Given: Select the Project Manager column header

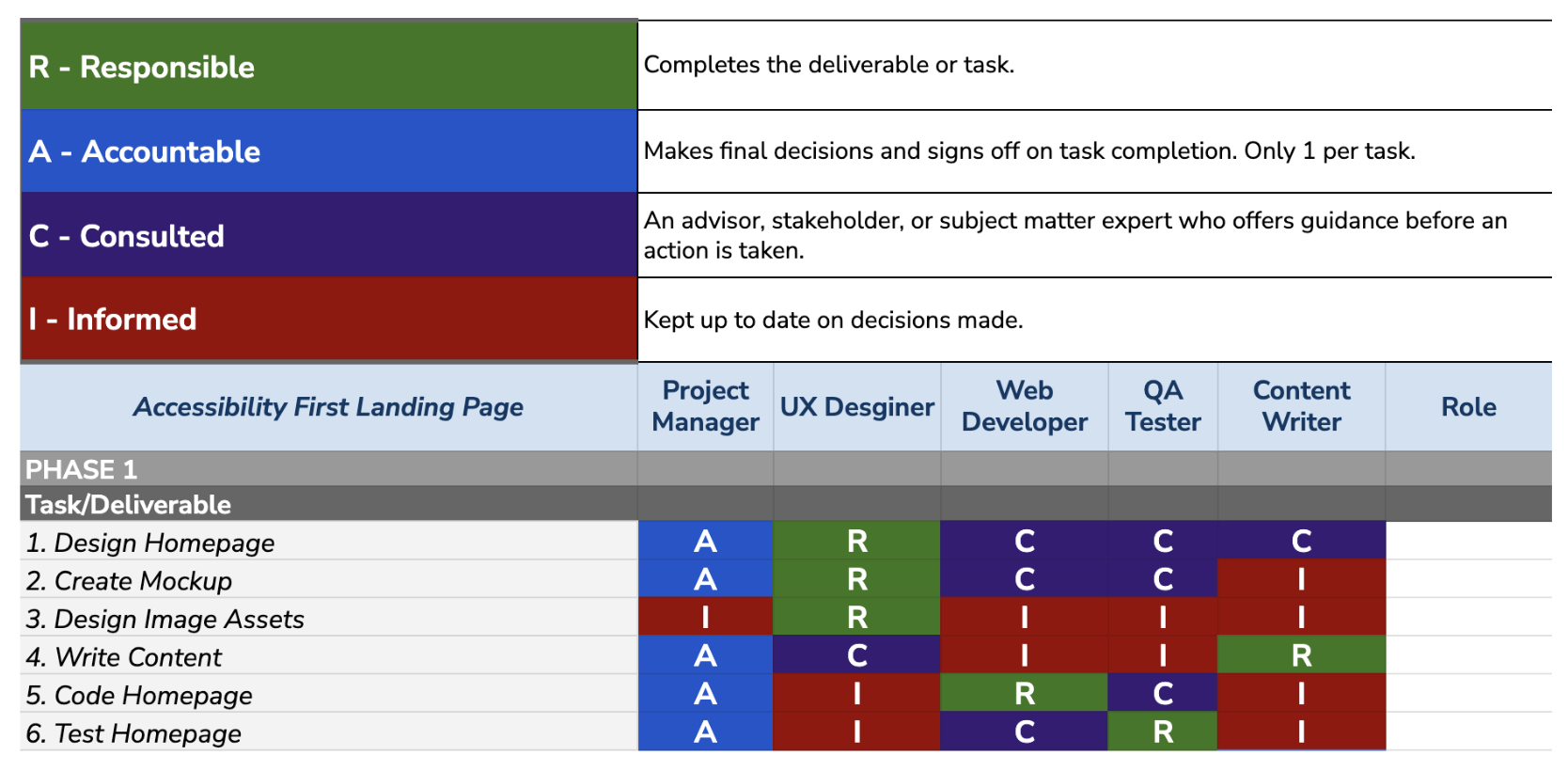Looking at the screenshot, I should point(705,406).
